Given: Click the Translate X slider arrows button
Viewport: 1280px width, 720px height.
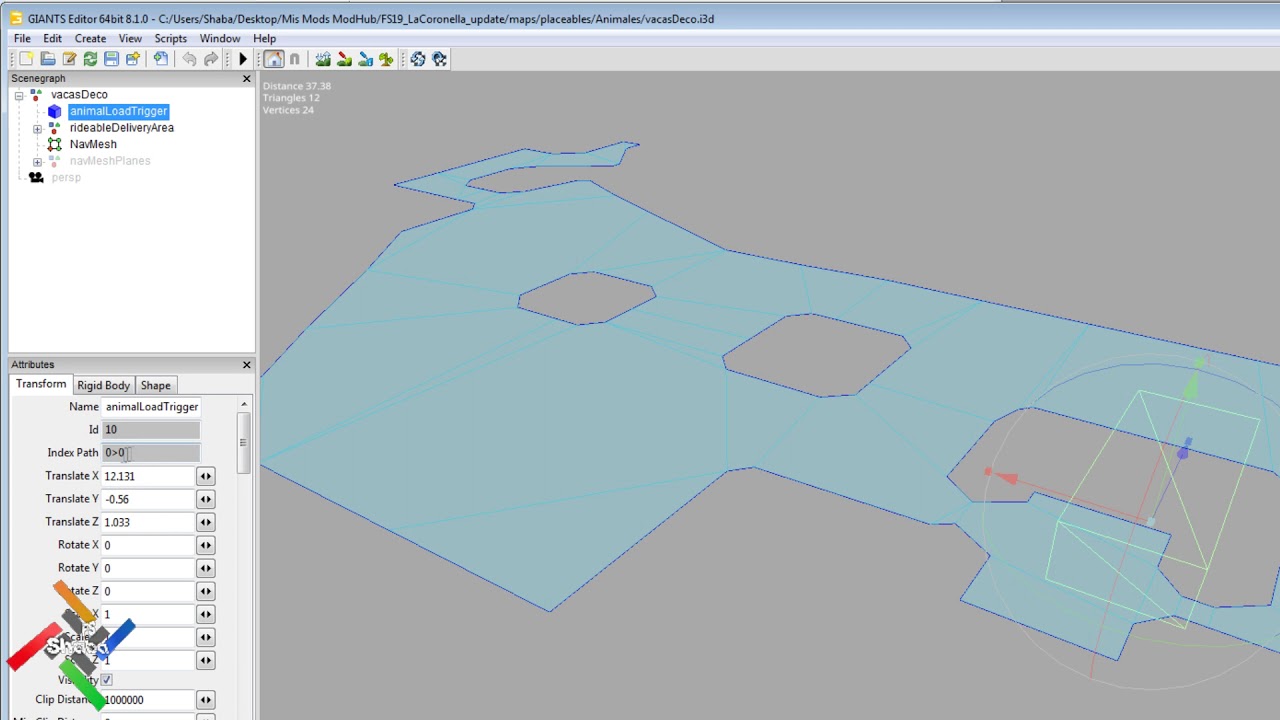Looking at the screenshot, I should (x=205, y=476).
